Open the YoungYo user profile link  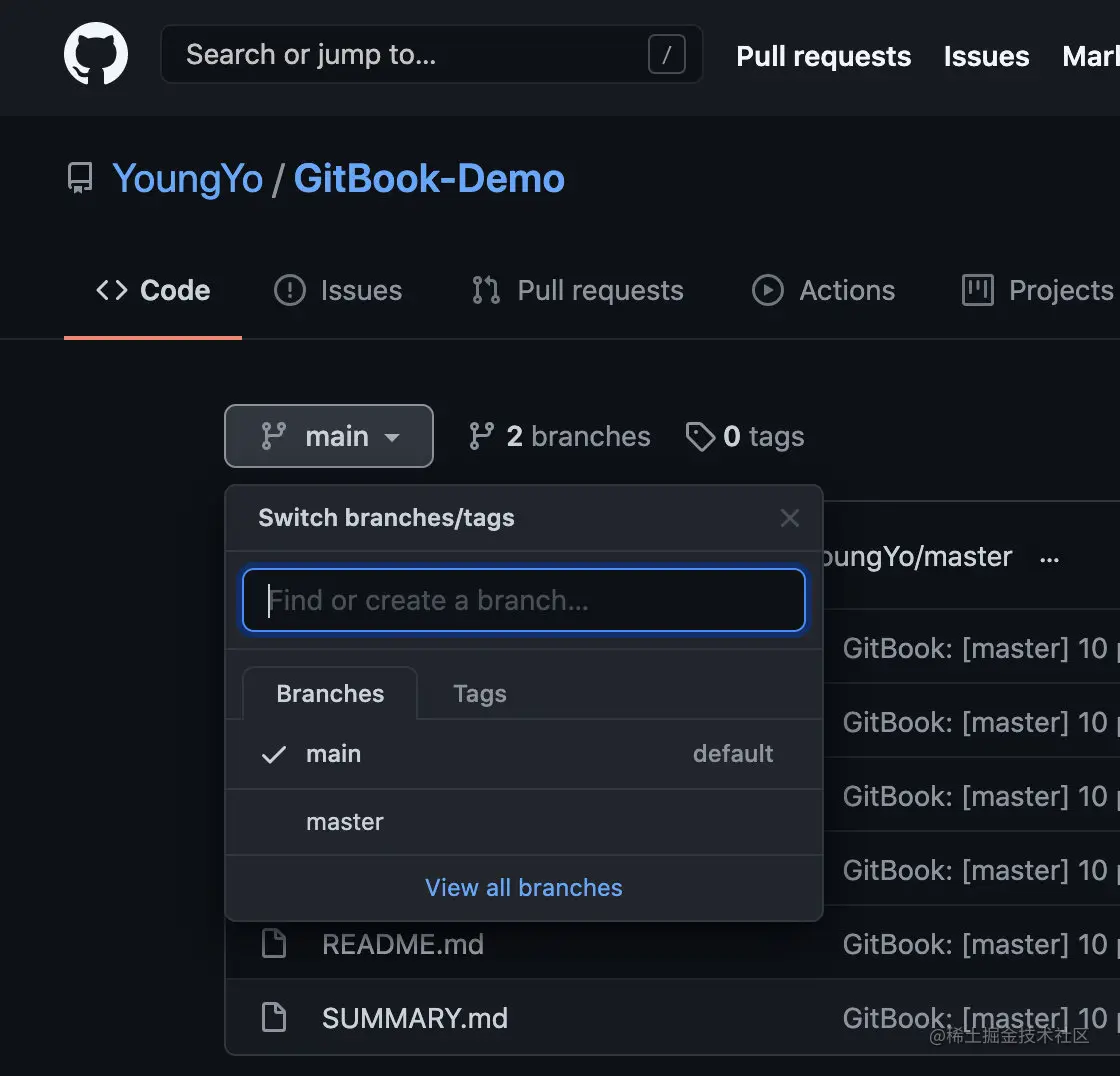(188, 179)
